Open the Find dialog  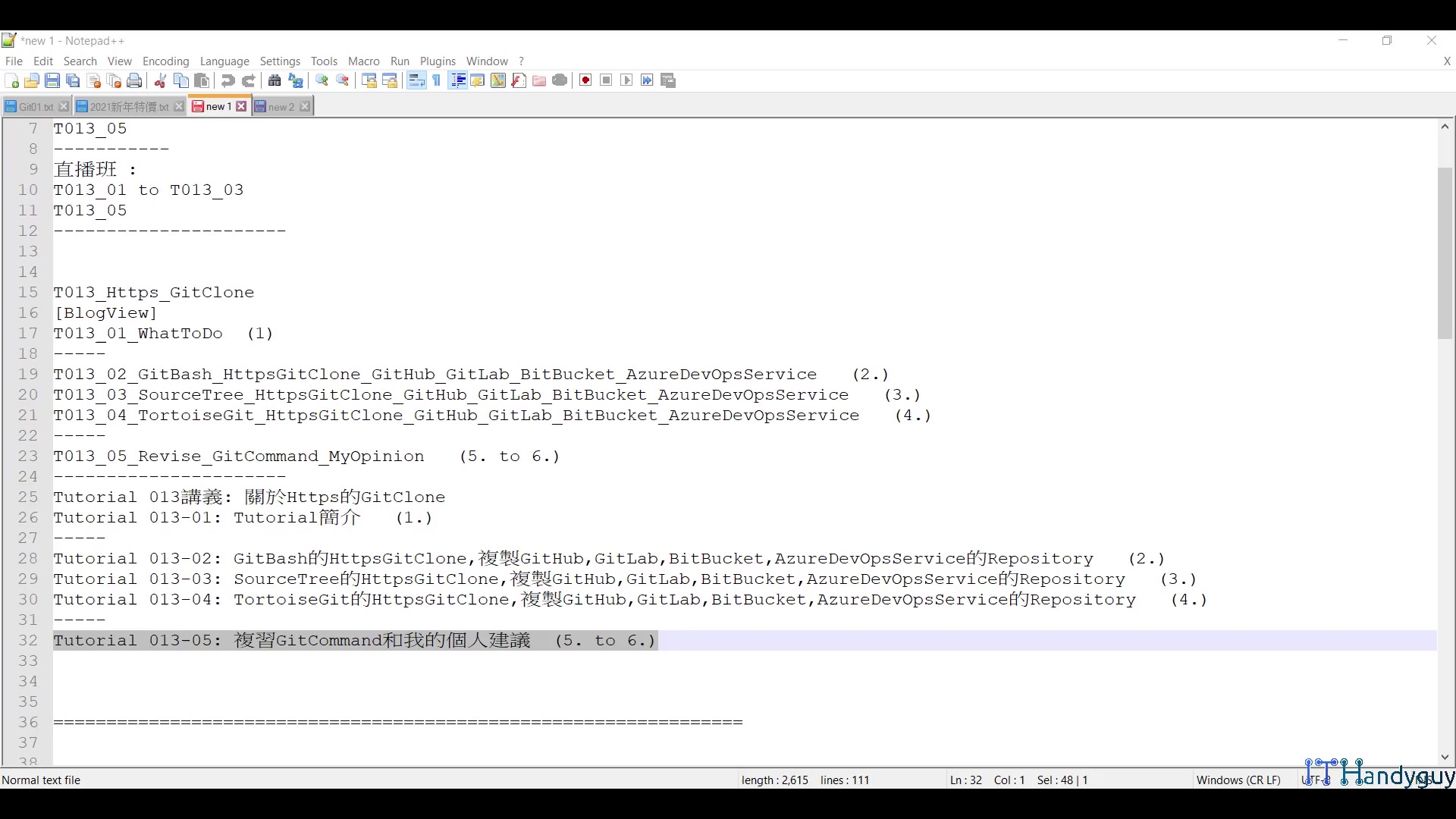click(274, 80)
